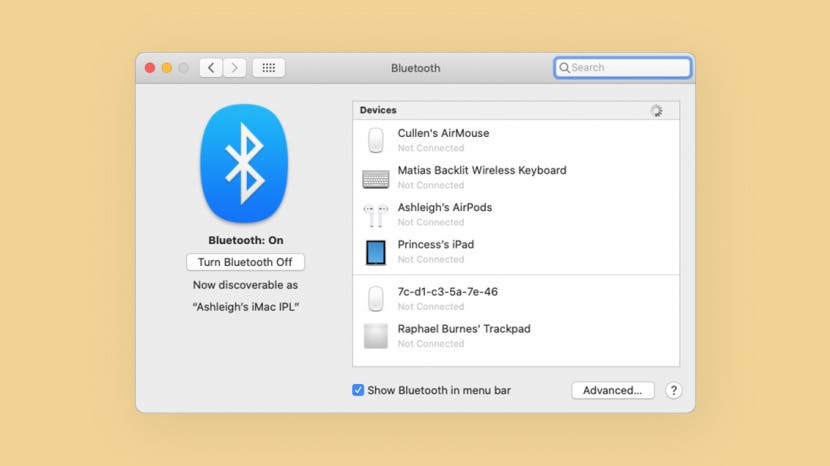Open the Advanced... settings
The width and height of the screenshot is (830, 466).
613,391
